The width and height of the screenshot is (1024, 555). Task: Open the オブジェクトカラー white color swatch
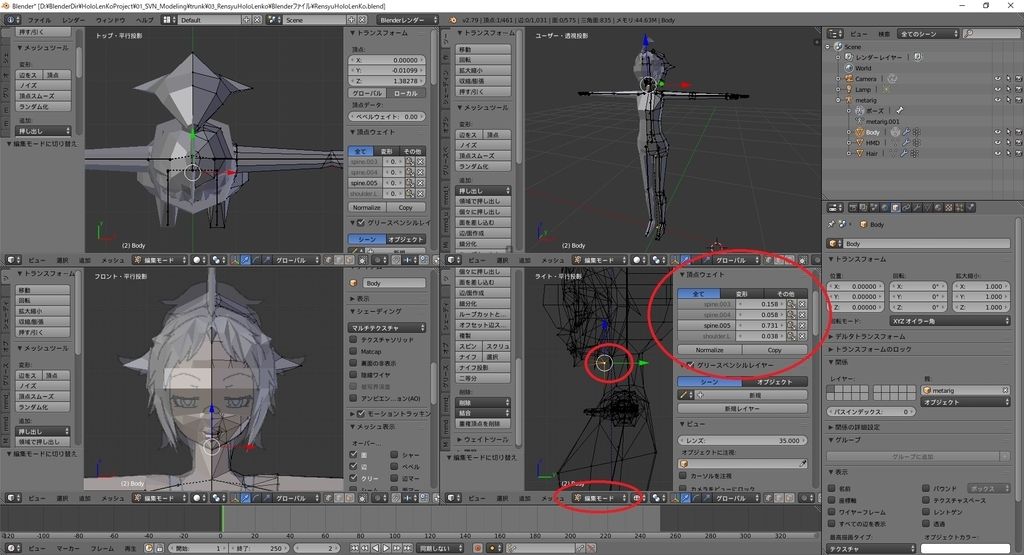(965, 549)
